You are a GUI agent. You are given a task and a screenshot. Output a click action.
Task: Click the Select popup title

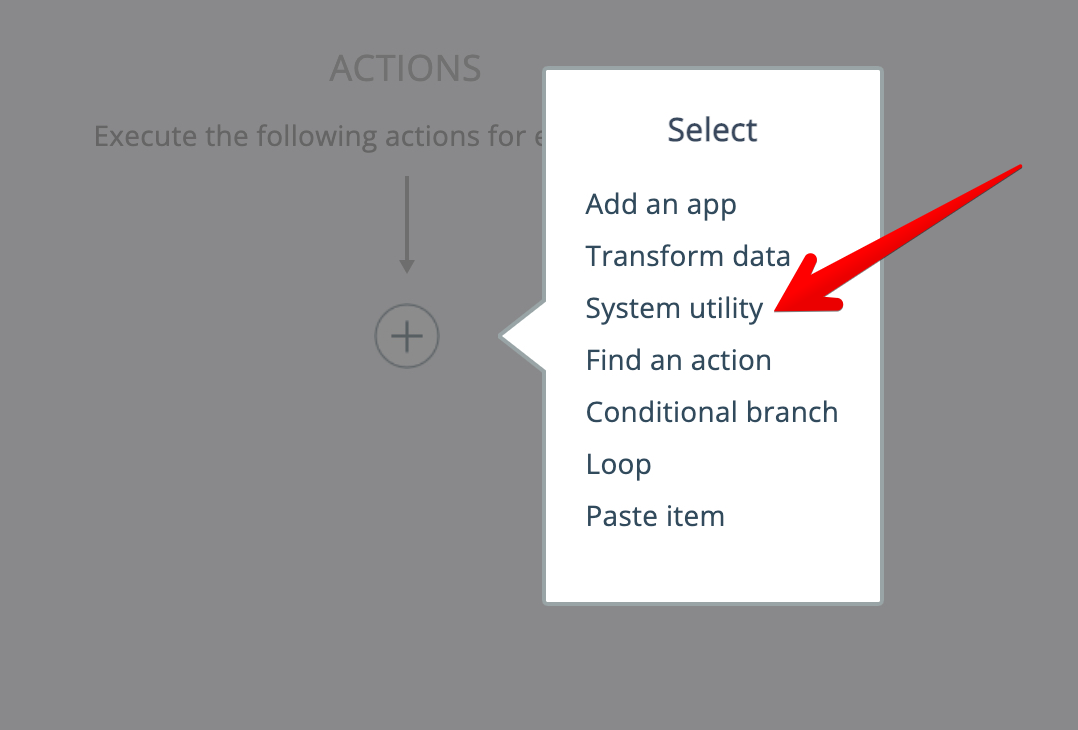[x=712, y=130]
